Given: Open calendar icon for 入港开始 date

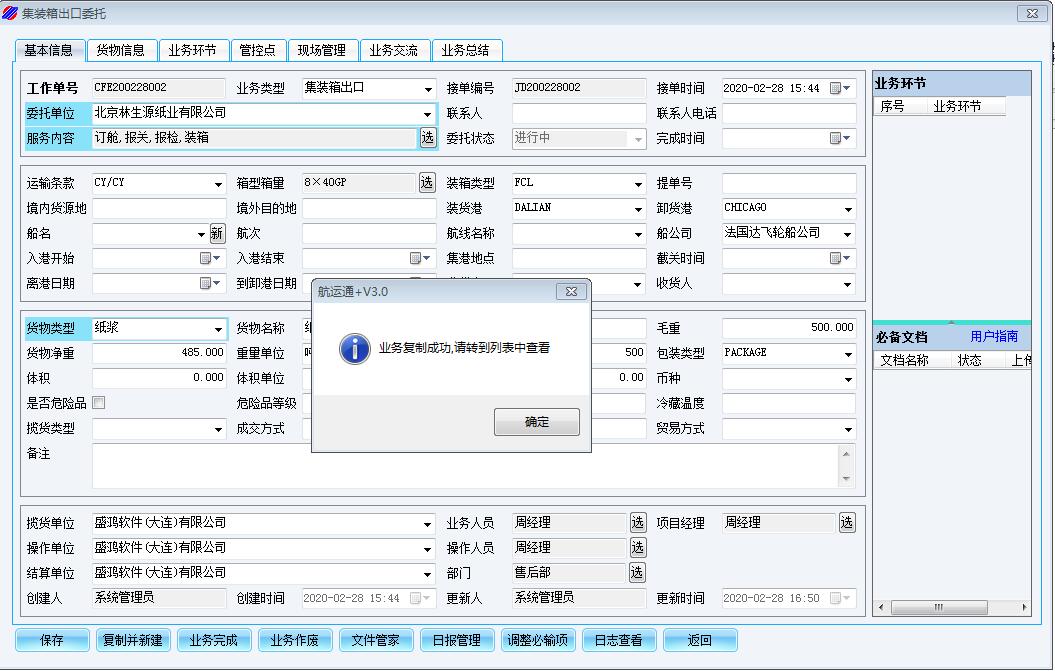Looking at the screenshot, I should point(206,259).
